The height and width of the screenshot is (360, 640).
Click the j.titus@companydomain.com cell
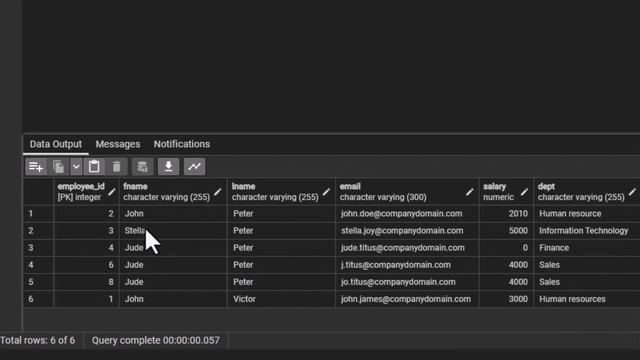[407, 265]
